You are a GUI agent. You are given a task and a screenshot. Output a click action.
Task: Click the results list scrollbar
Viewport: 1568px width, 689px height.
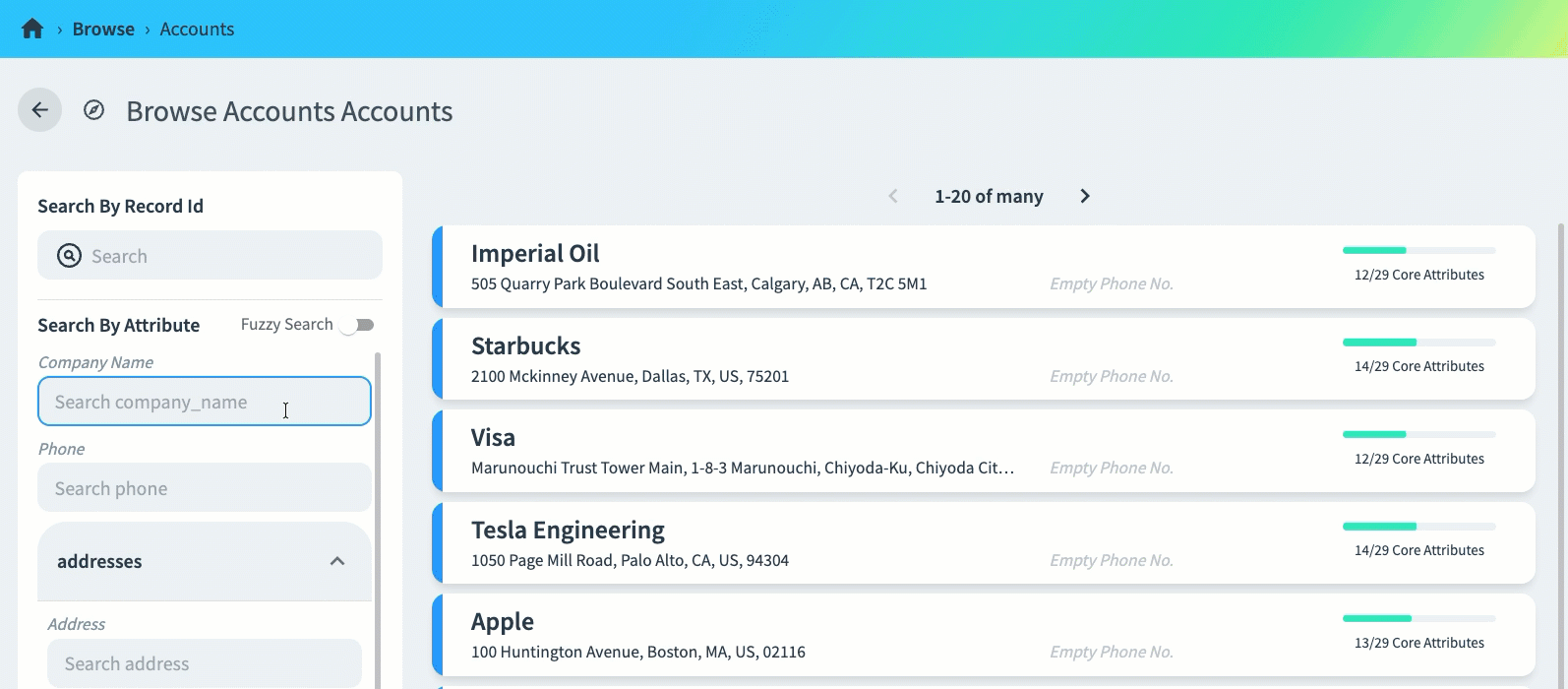tap(1561, 455)
